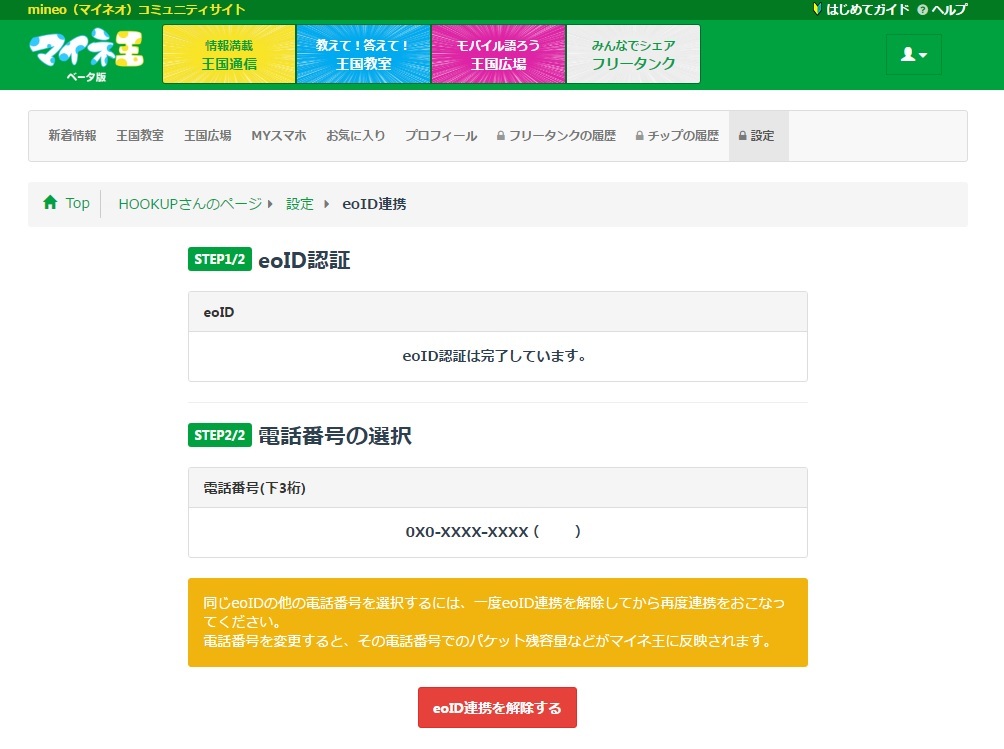Open the お気に入り tab
1004x749 pixels.
[355, 136]
